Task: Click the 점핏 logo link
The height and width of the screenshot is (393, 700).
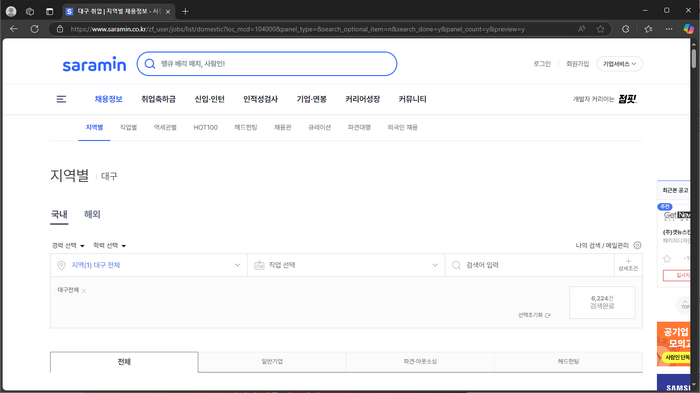Action: 627,99
